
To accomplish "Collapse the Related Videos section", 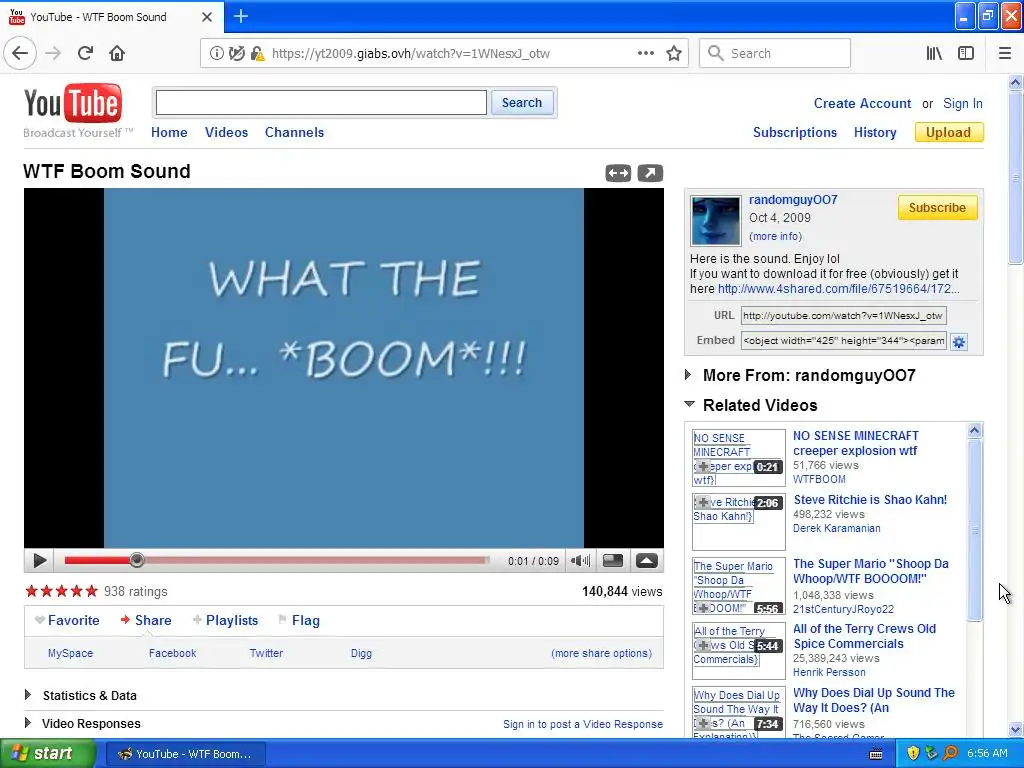I will pyautogui.click(x=689, y=404).
